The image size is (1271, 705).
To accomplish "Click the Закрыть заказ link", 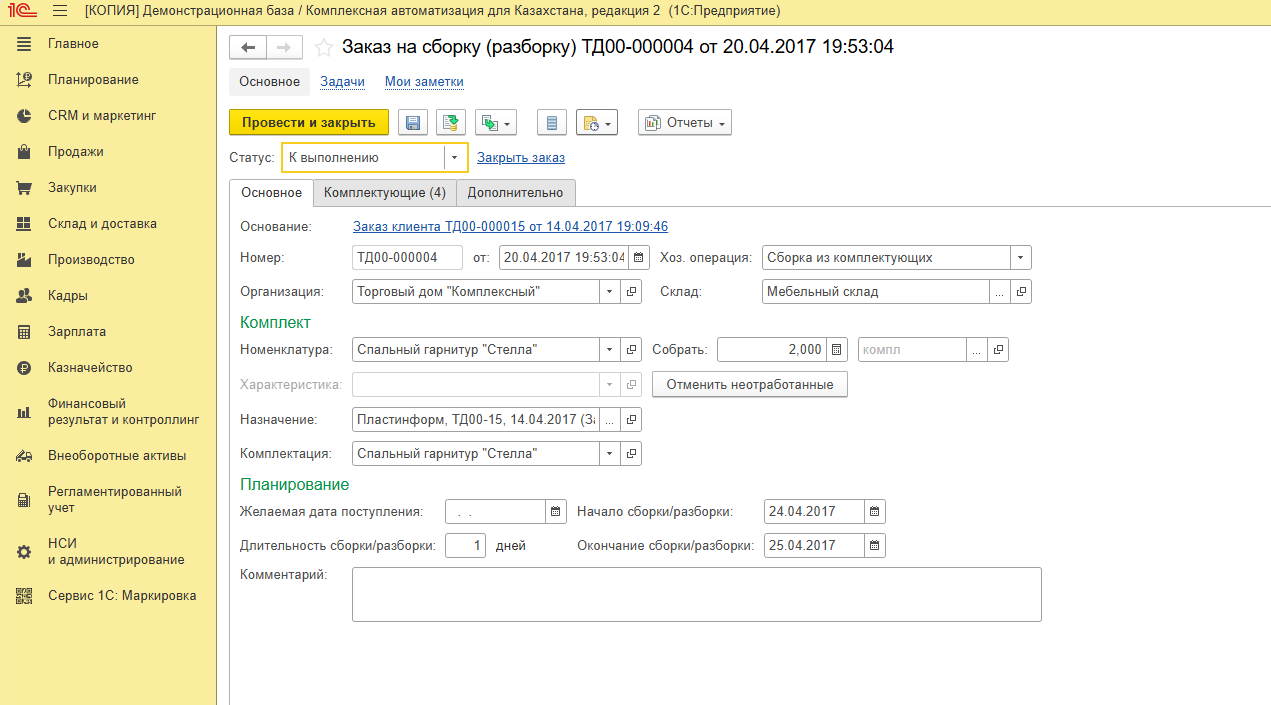I will [521, 158].
